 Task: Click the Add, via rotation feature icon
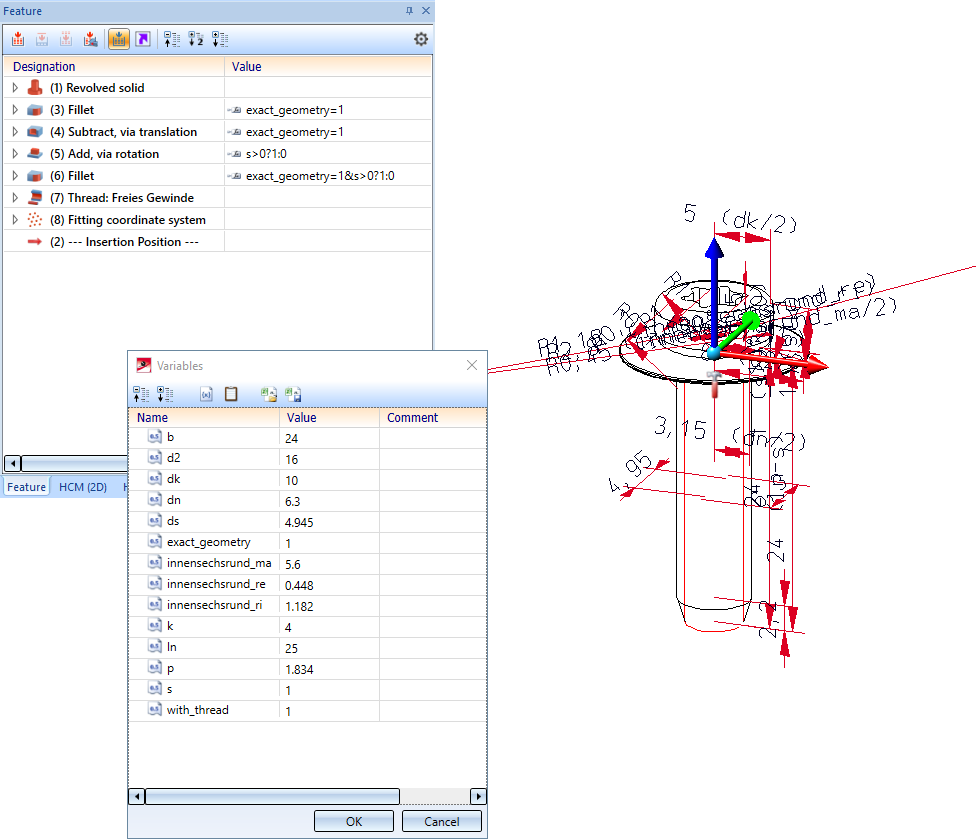coord(35,154)
